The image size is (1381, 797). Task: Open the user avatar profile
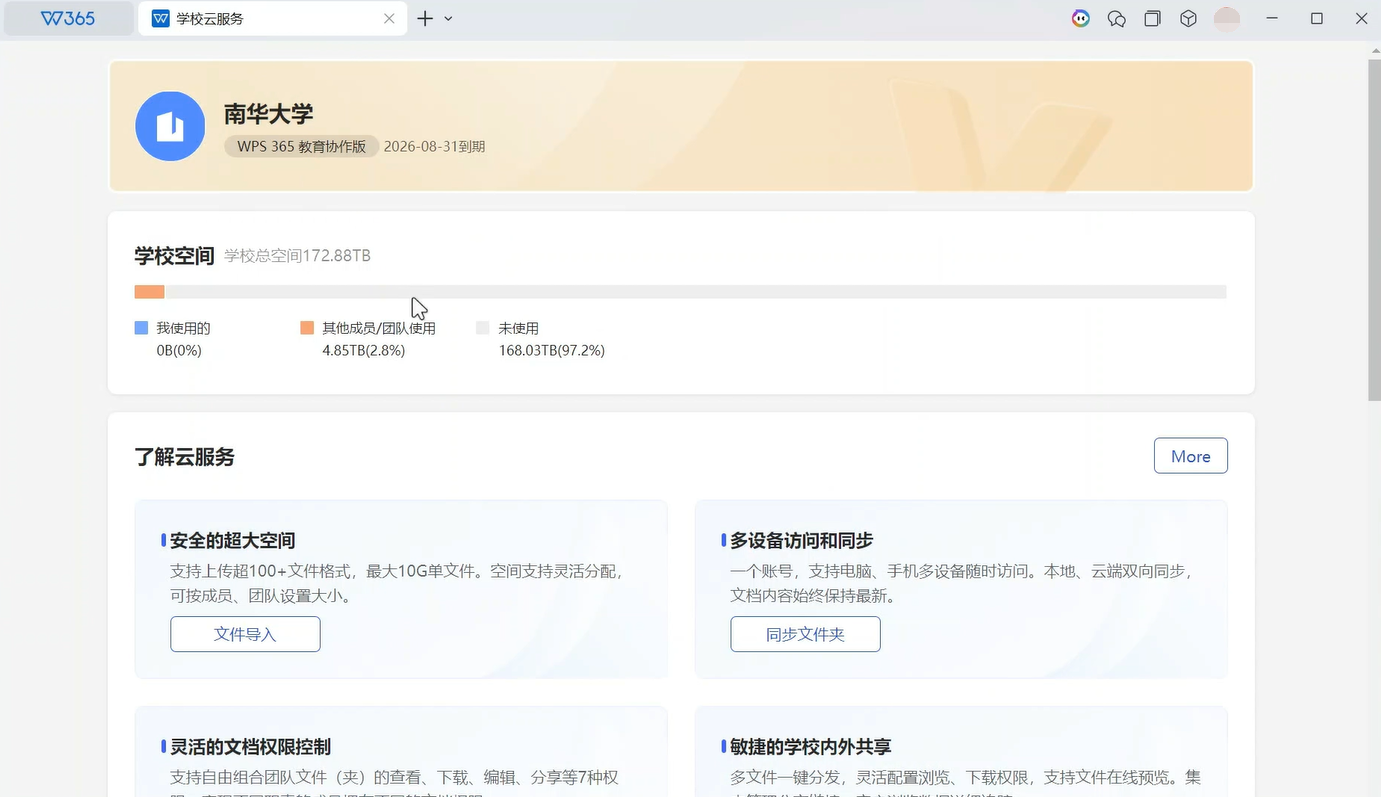[x=1227, y=18]
